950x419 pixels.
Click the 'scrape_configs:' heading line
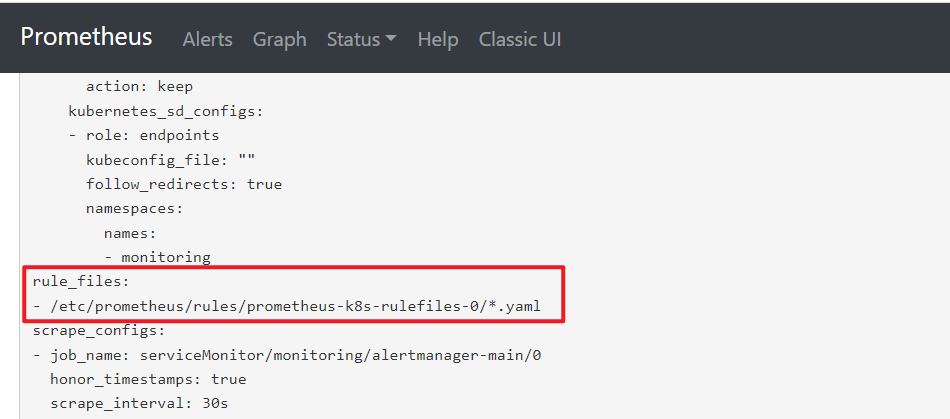(x=98, y=330)
